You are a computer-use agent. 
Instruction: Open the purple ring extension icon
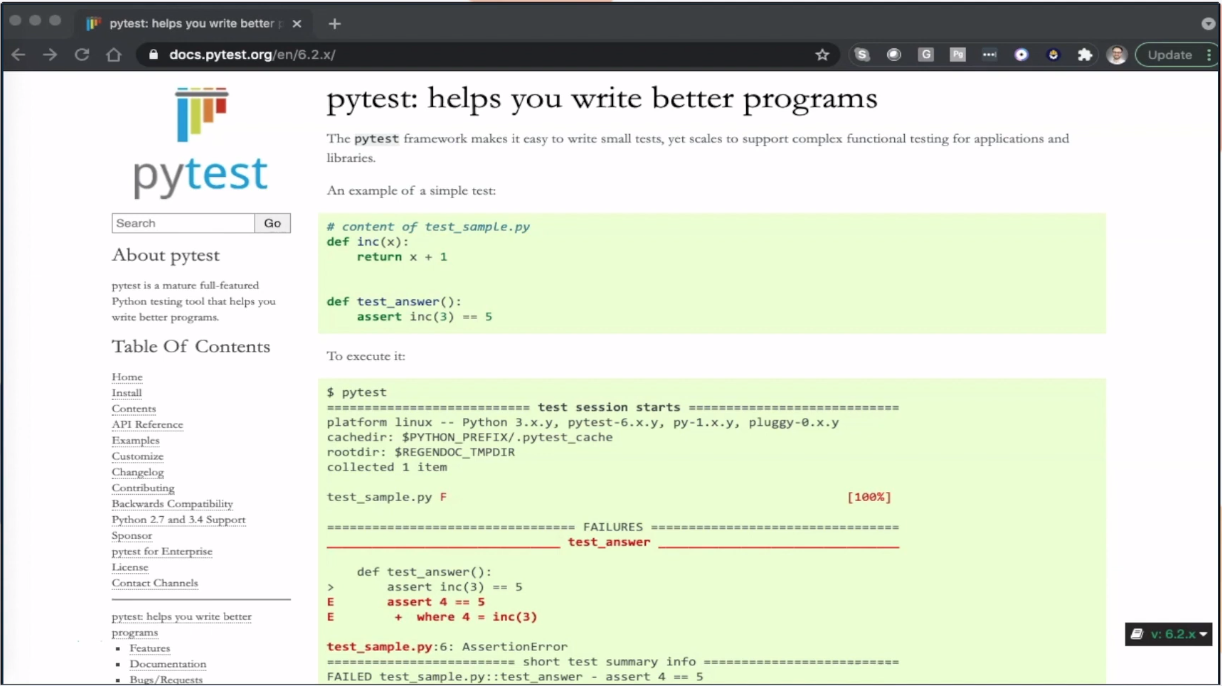[1021, 55]
